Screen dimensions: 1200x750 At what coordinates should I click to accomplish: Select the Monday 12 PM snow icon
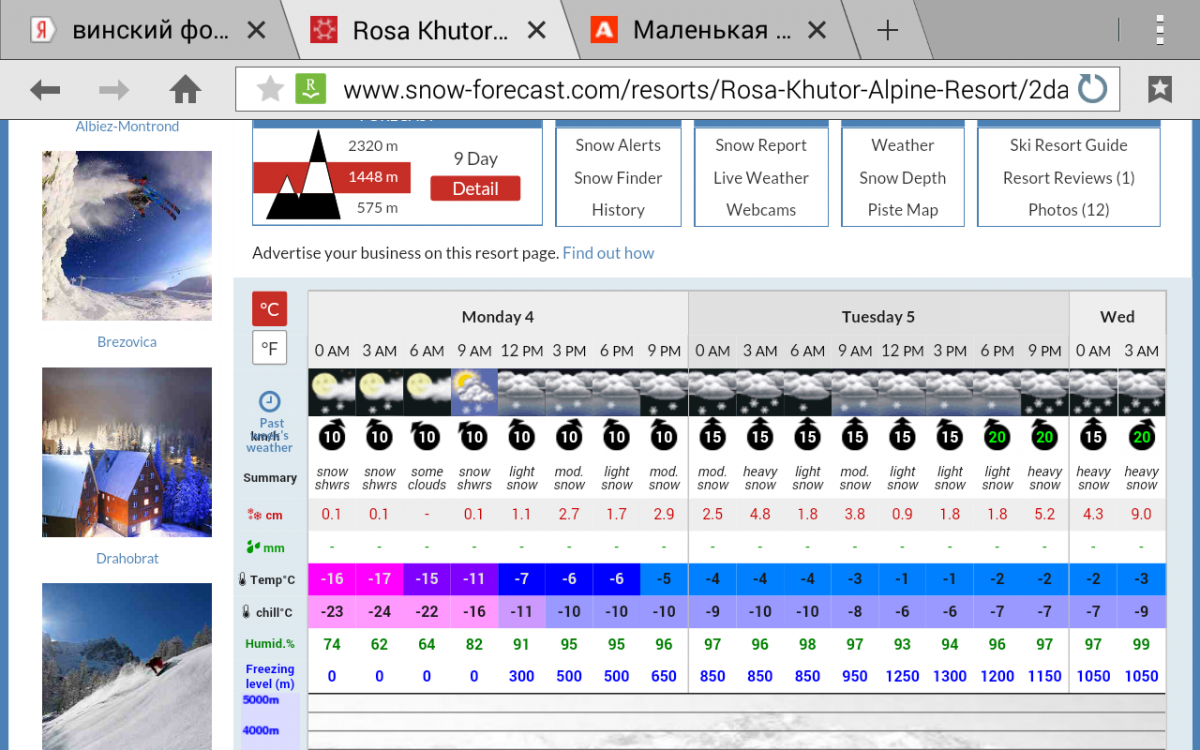point(521,393)
